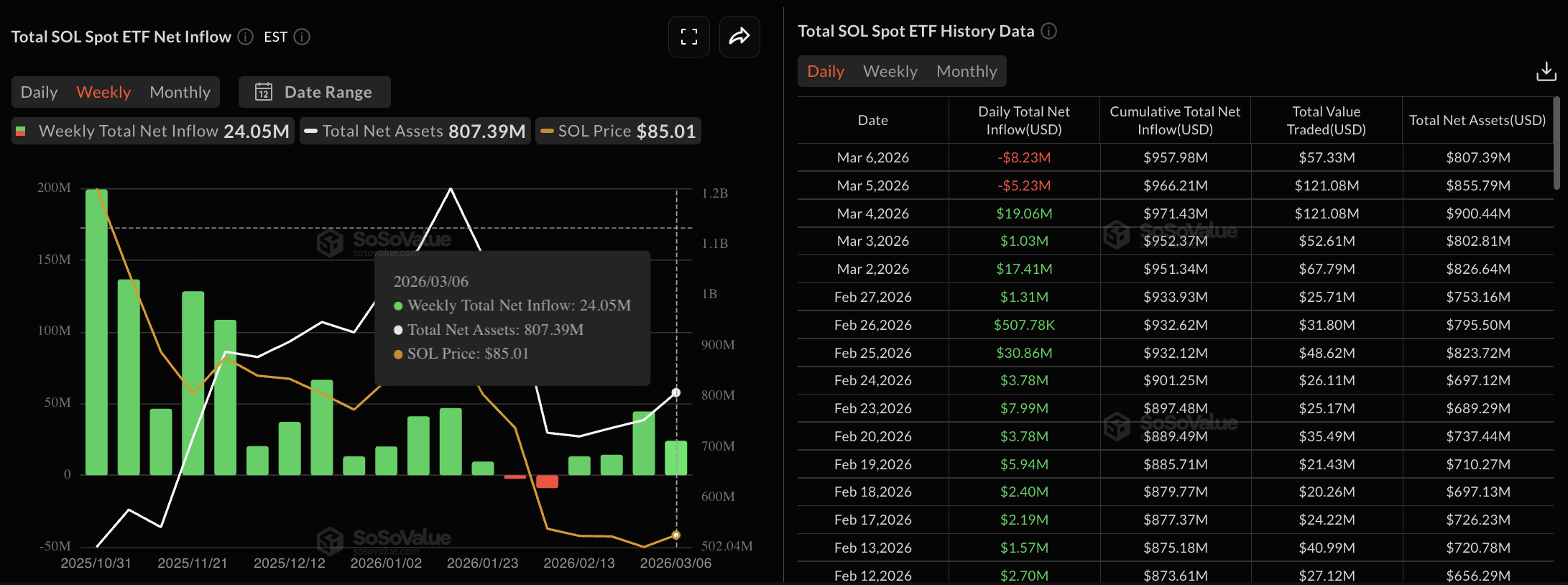Toggle SOL Price legend series
The height and width of the screenshot is (585, 1568).
click(x=618, y=131)
